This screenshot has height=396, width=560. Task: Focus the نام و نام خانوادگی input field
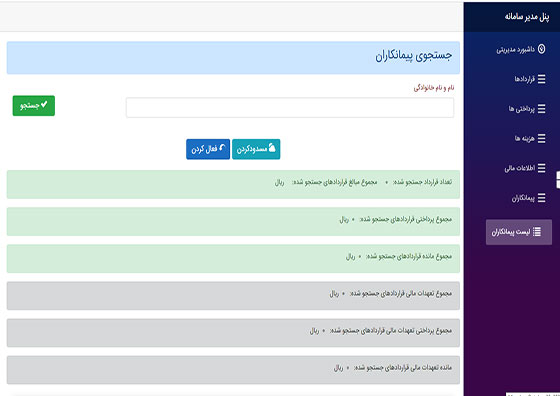pos(290,107)
